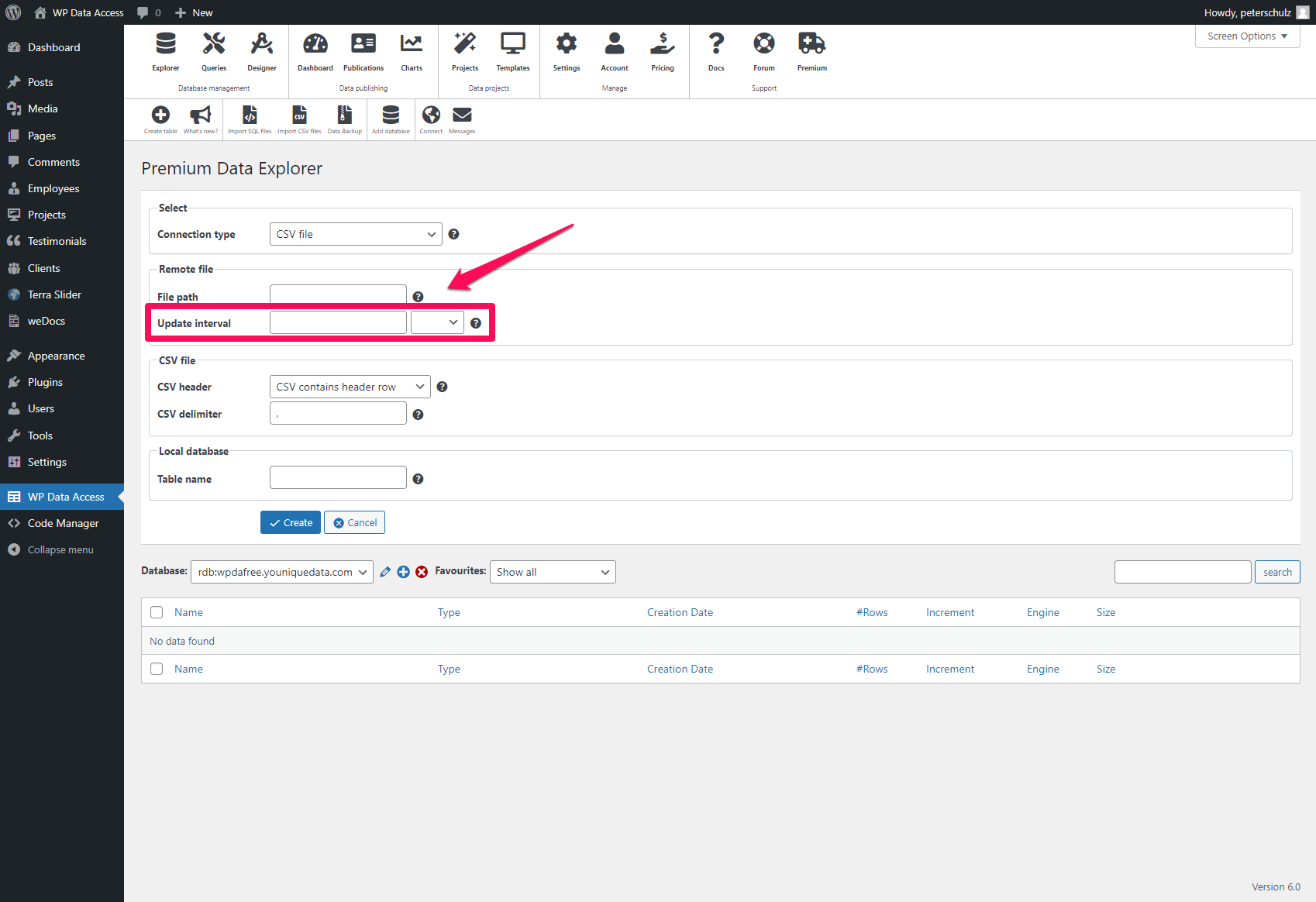
Task: Change the Favourites Show all filter
Action: 552,572
